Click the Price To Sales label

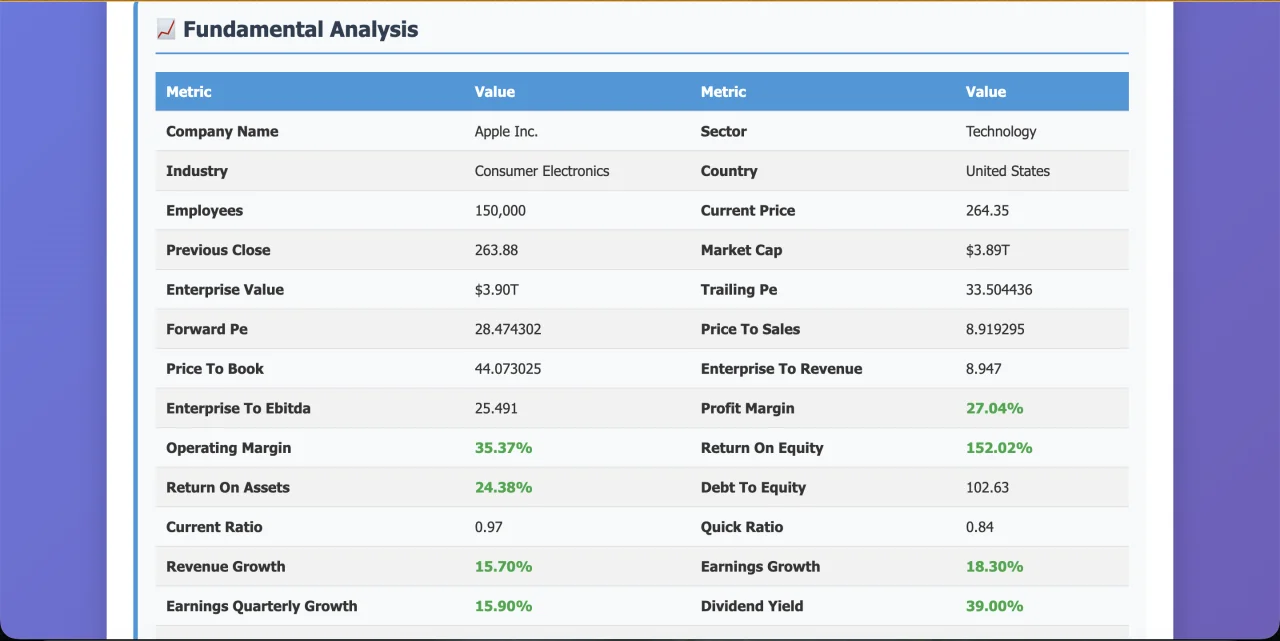coord(751,329)
